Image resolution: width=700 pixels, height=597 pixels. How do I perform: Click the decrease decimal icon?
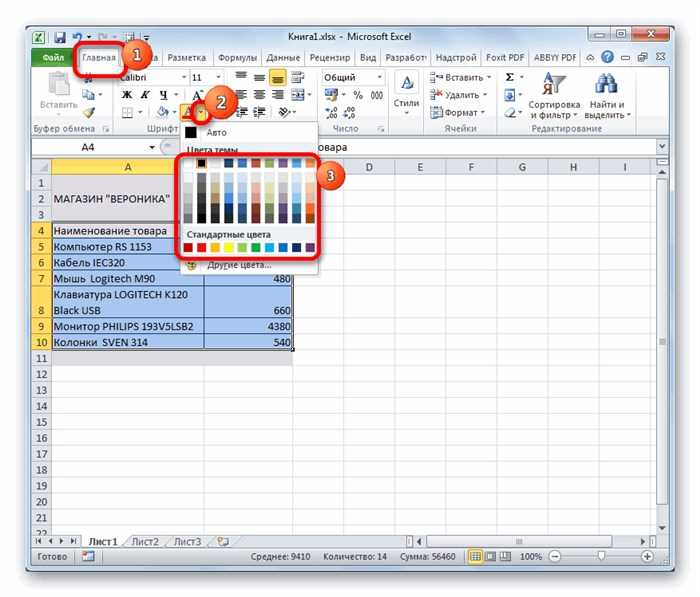pos(350,113)
